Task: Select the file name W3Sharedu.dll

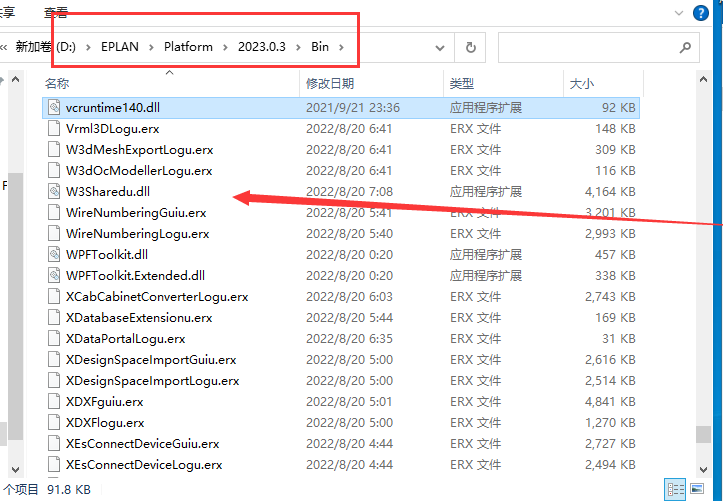Action: (x=108, y=191)
